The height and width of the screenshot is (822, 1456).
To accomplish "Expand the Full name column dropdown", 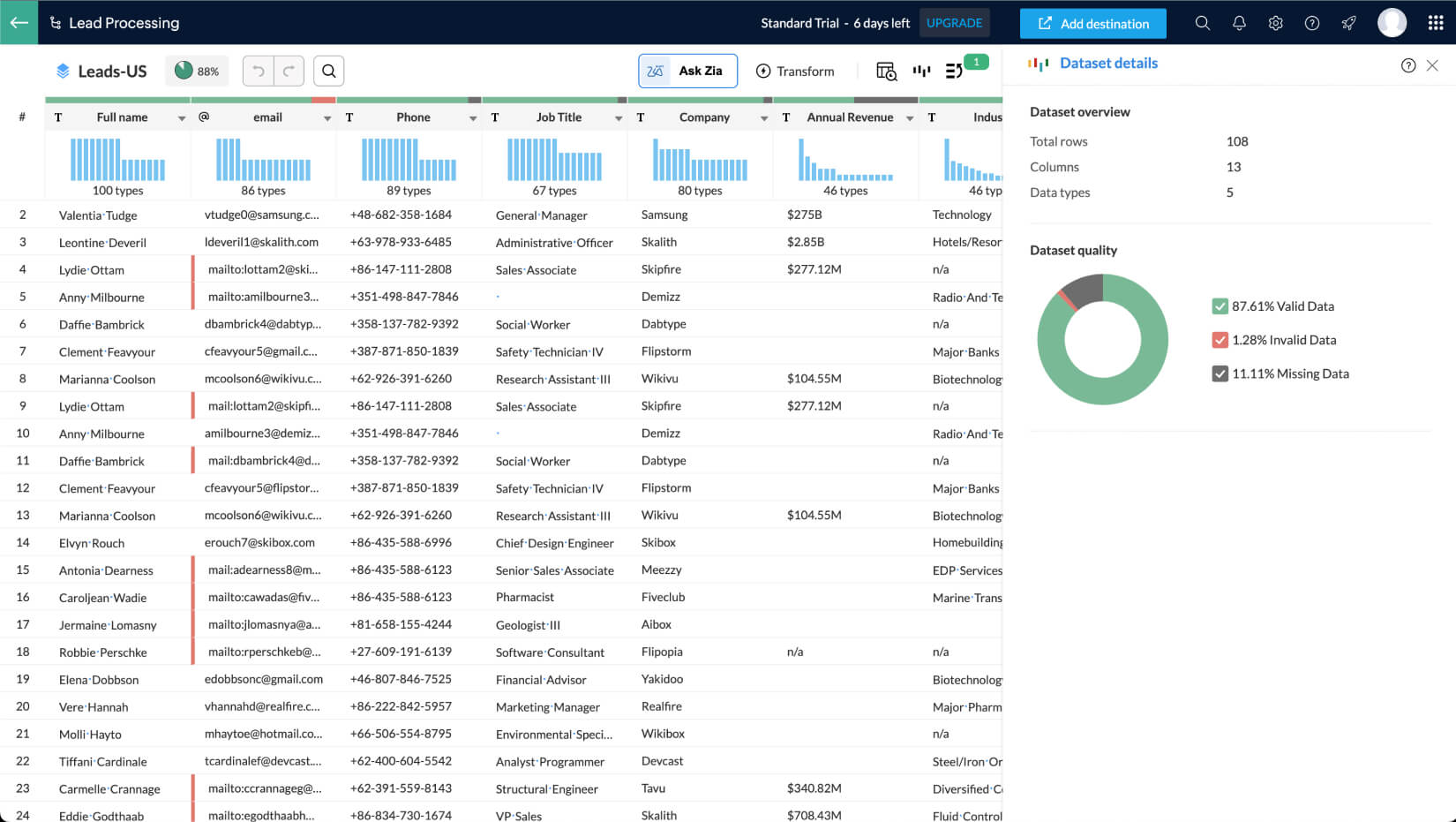I will coord(182,118).
